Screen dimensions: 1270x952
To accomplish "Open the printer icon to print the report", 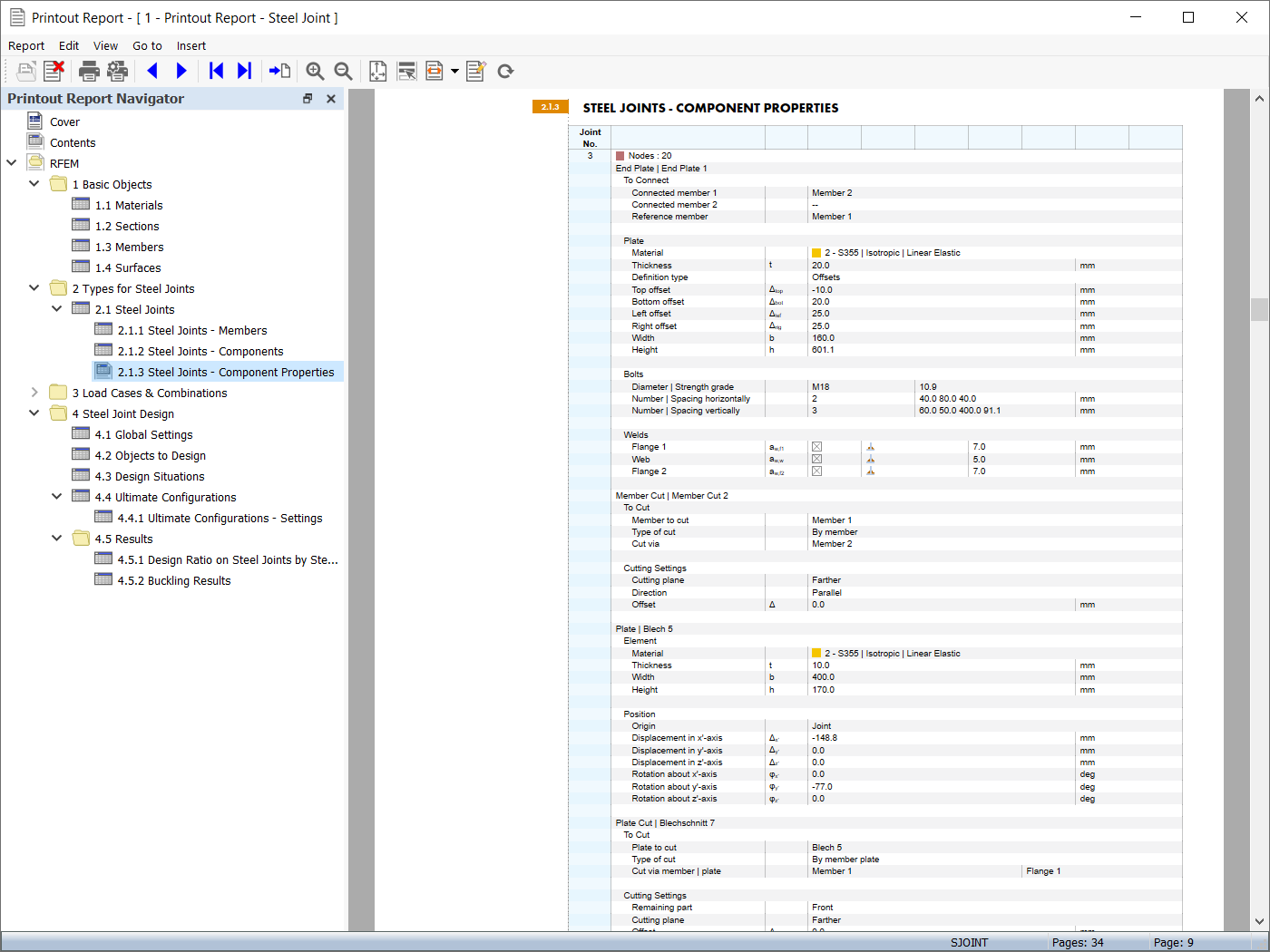I will click(88, 71).
